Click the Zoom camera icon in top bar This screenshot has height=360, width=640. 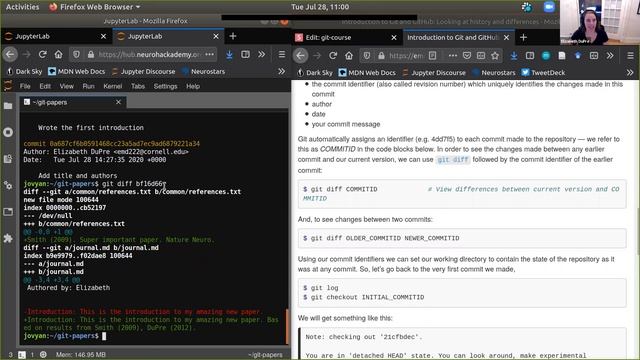(x=549, y=7)
